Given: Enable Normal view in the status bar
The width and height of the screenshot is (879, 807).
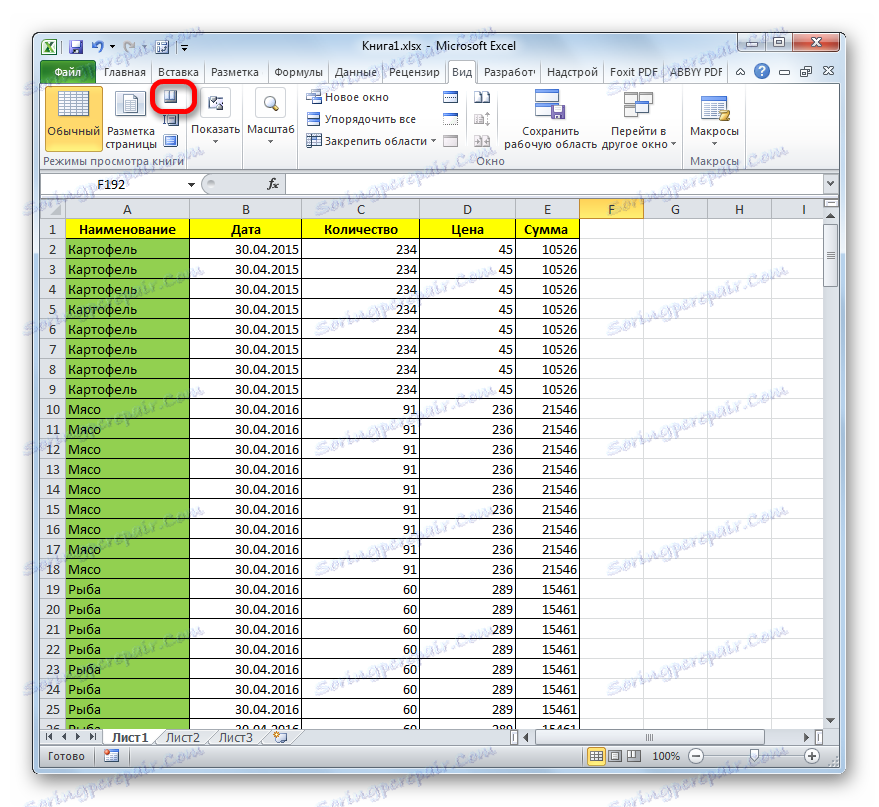Looking at the screenshot, I should pos(597,756).
